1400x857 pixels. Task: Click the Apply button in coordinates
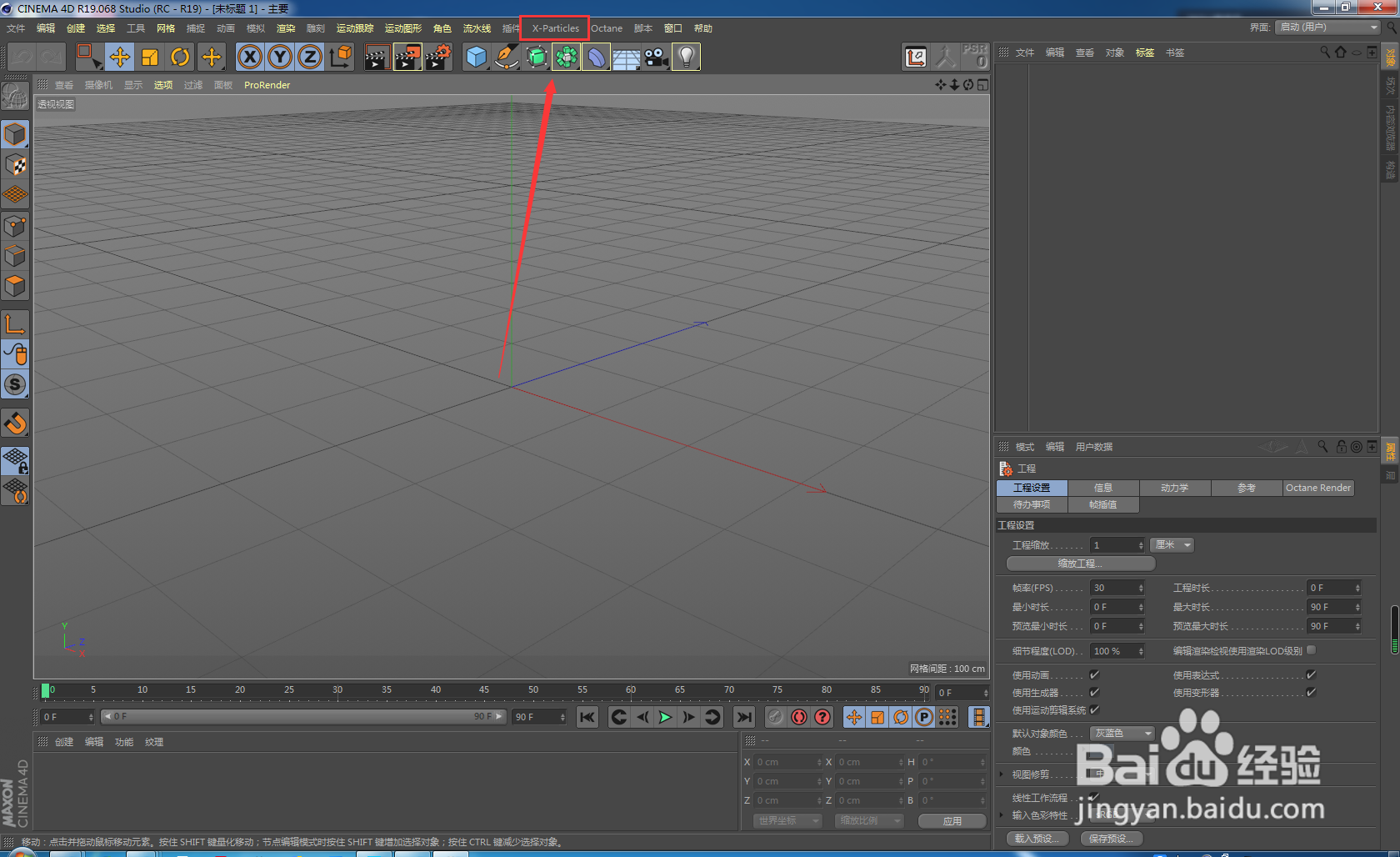point(952,821)
